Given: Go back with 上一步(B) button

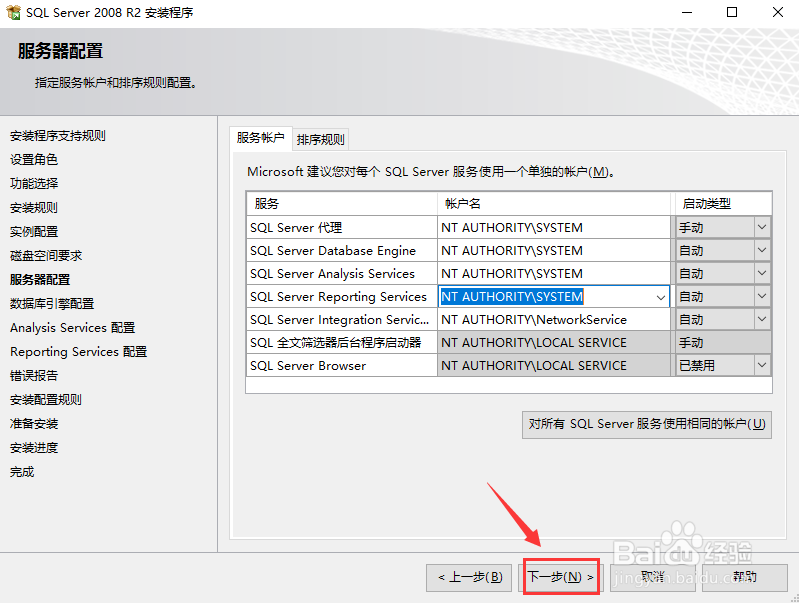Looking at the screenshot, I should (x=469, y=577).
